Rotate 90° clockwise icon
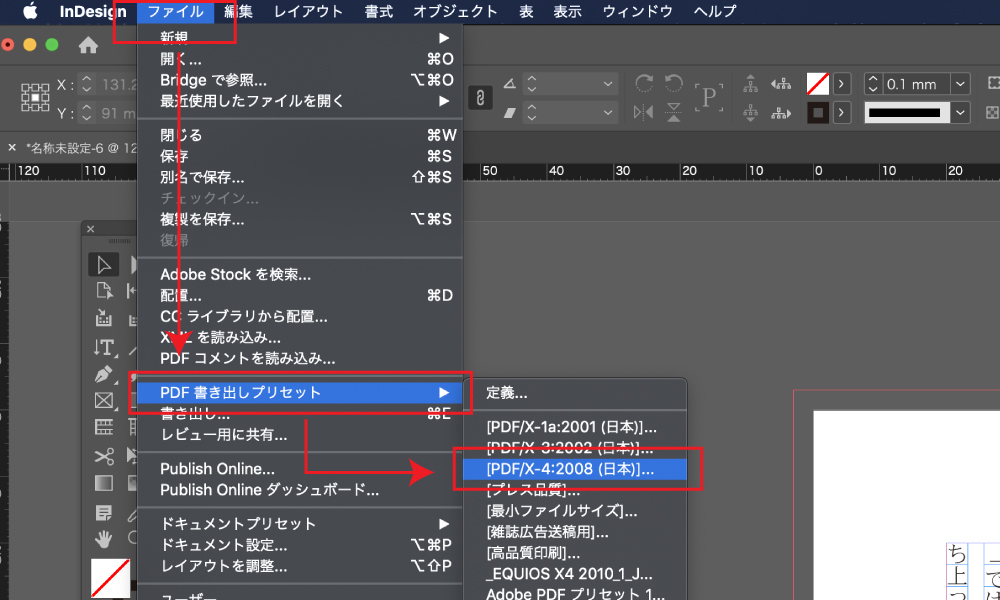1000x600 pixels. pos(644,83)
